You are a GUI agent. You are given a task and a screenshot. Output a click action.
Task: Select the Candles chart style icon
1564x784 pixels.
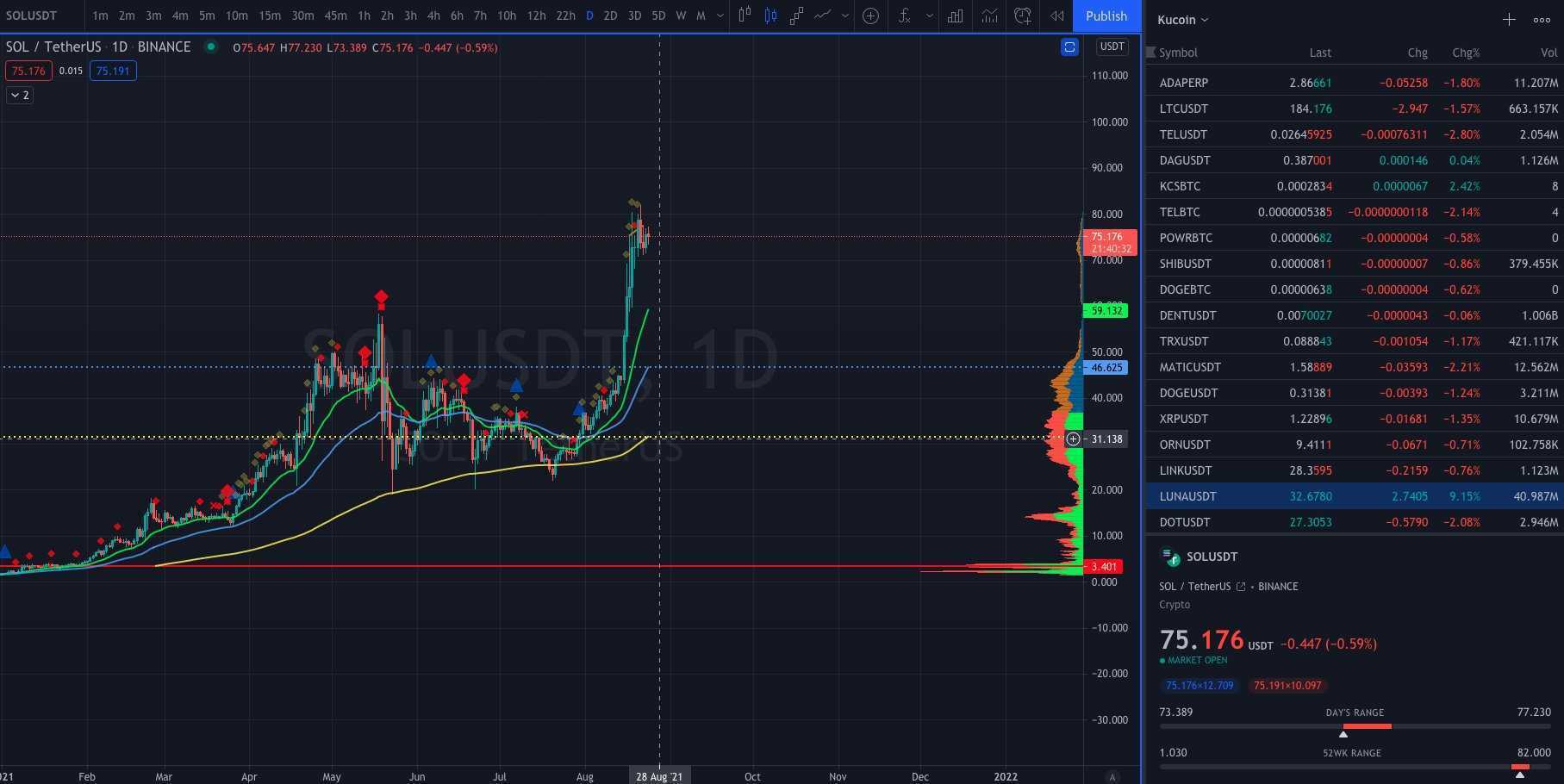771,16
